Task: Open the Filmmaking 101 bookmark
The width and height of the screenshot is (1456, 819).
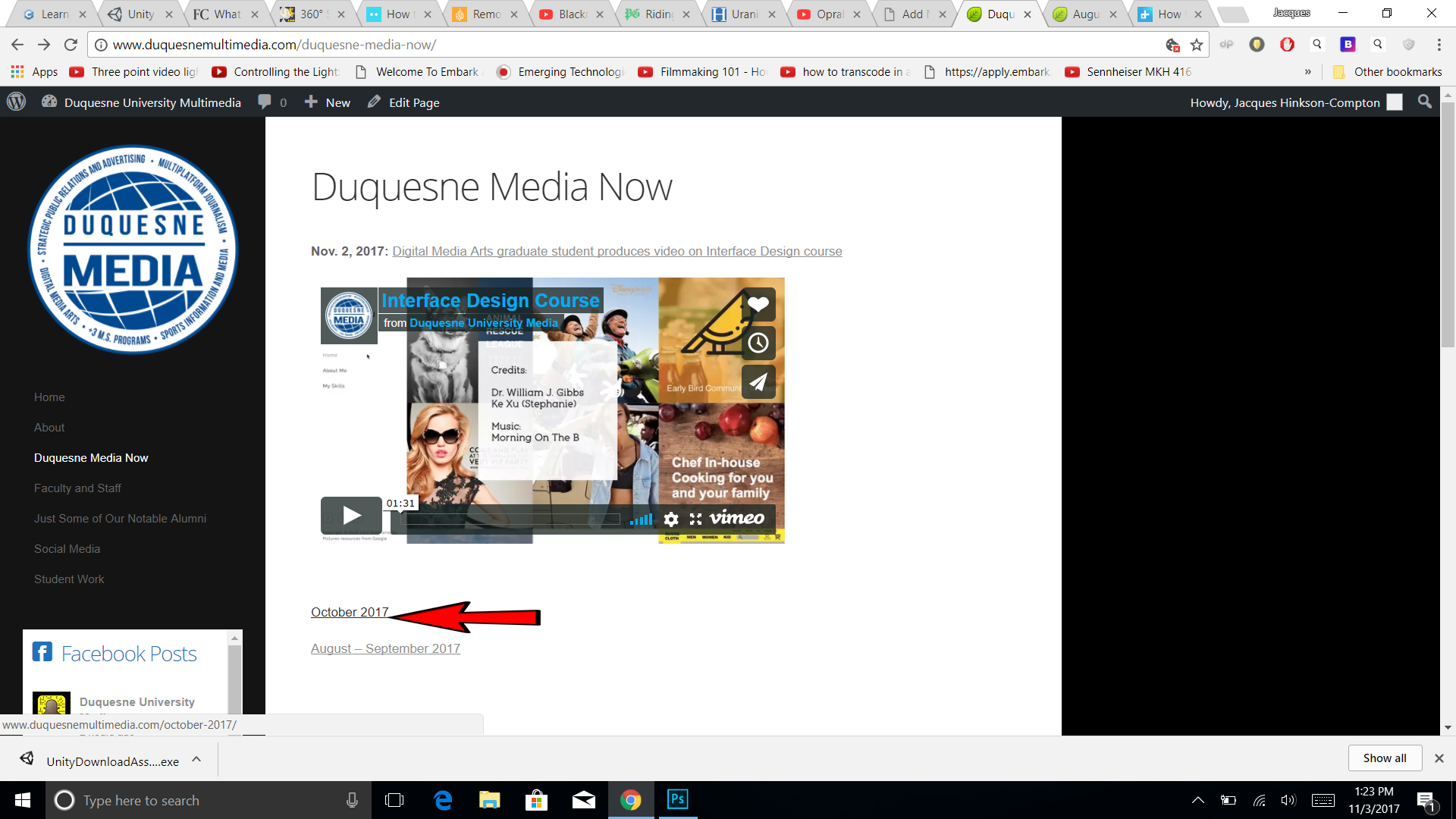Action: point(703,71)
